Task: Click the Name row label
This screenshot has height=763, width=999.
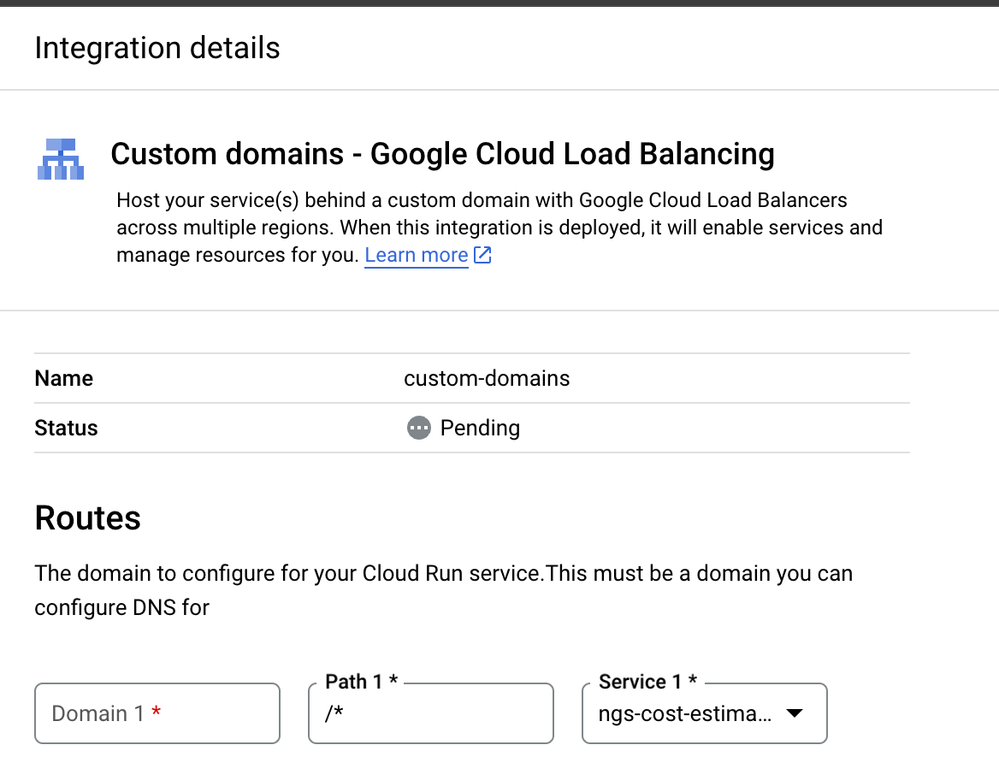Action: click(64, 378)
